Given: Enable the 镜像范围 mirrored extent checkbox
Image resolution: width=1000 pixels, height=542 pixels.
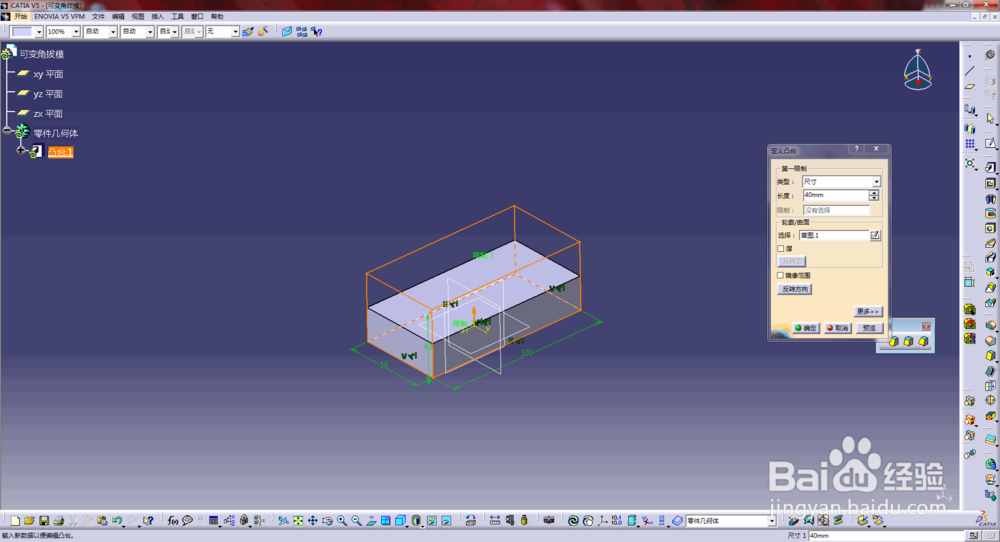Looking at the screenshot, I should coord(781,275).
